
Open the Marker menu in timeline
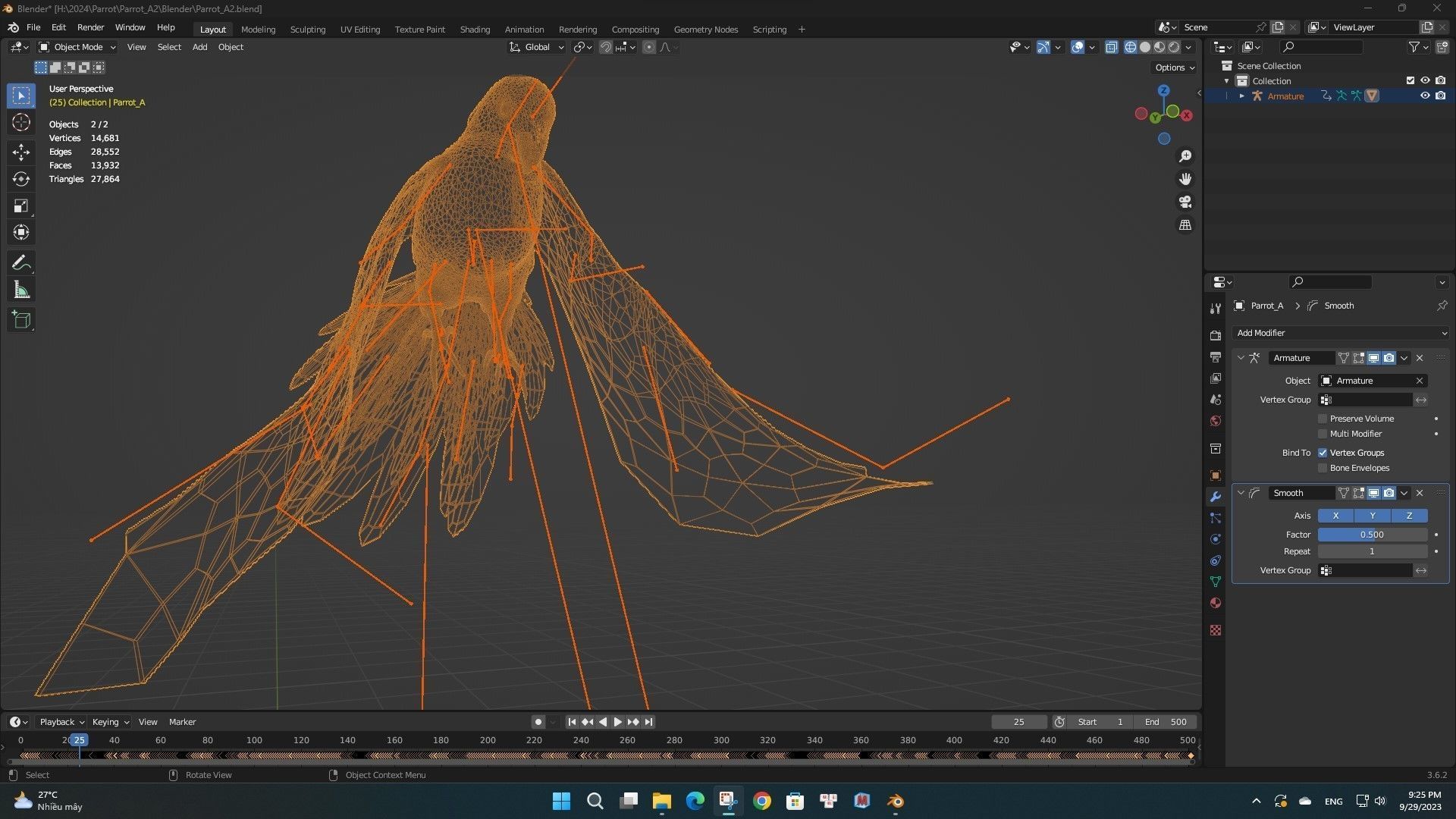[x=182, y=722]
